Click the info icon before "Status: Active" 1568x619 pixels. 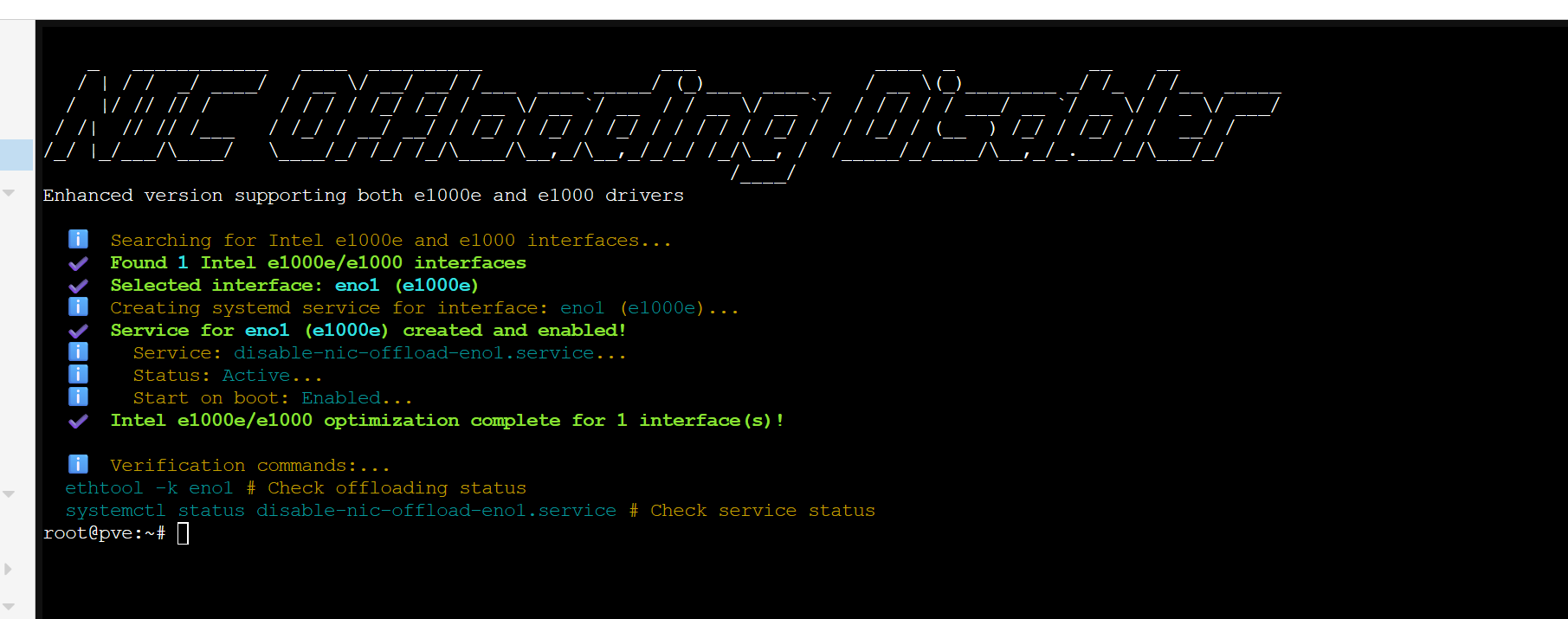(78, 375)
